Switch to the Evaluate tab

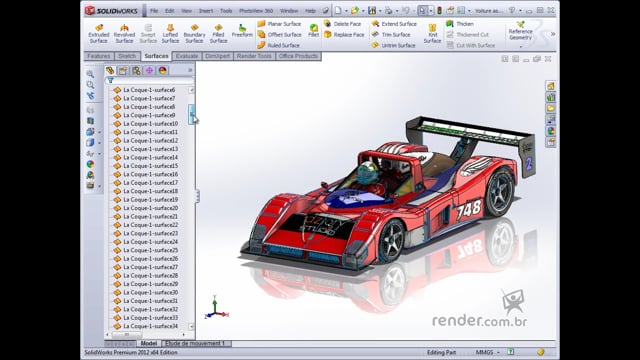[187, 56]
